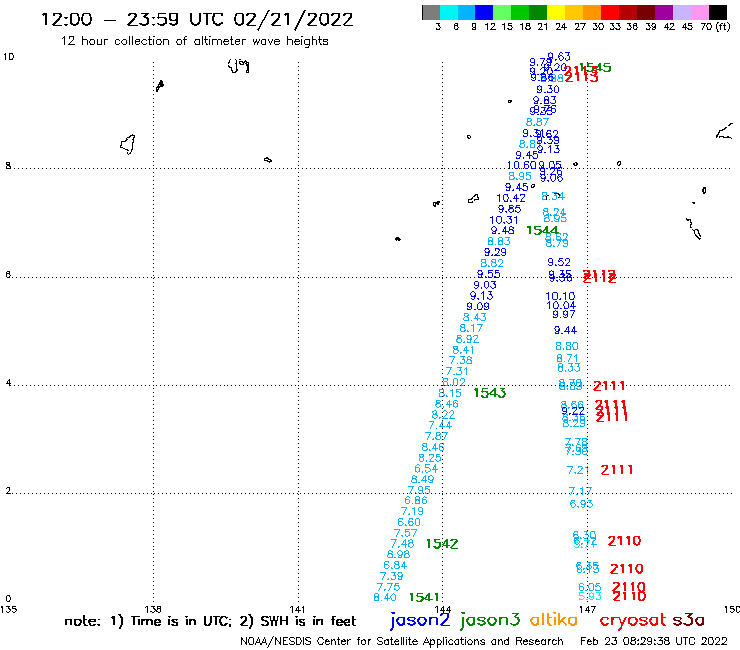Viewport: 740px width, 650px height.
Task: Click the wave height value 9.44
Action: (x=565, y=330)
